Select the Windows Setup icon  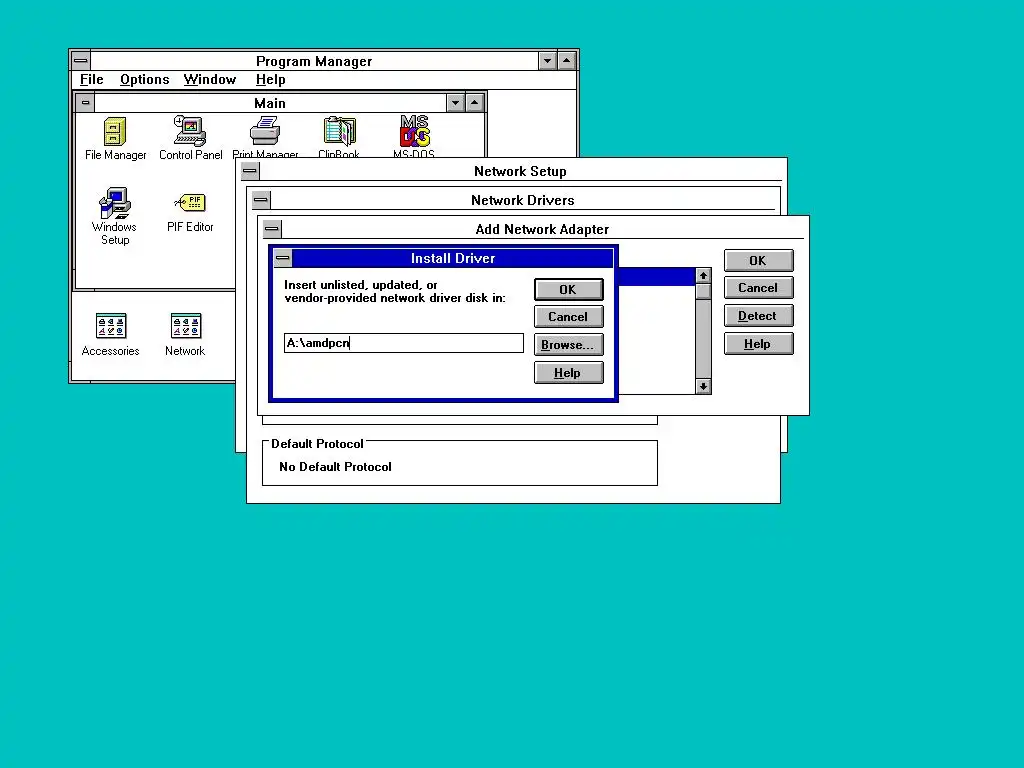114,216
